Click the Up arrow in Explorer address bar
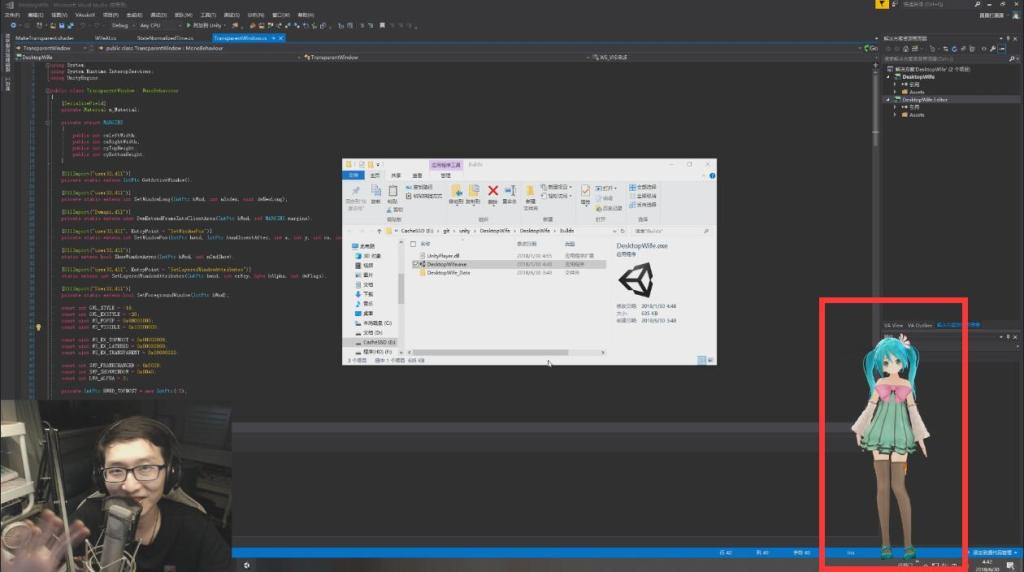The image size is (1024, 572). point(379,231)
